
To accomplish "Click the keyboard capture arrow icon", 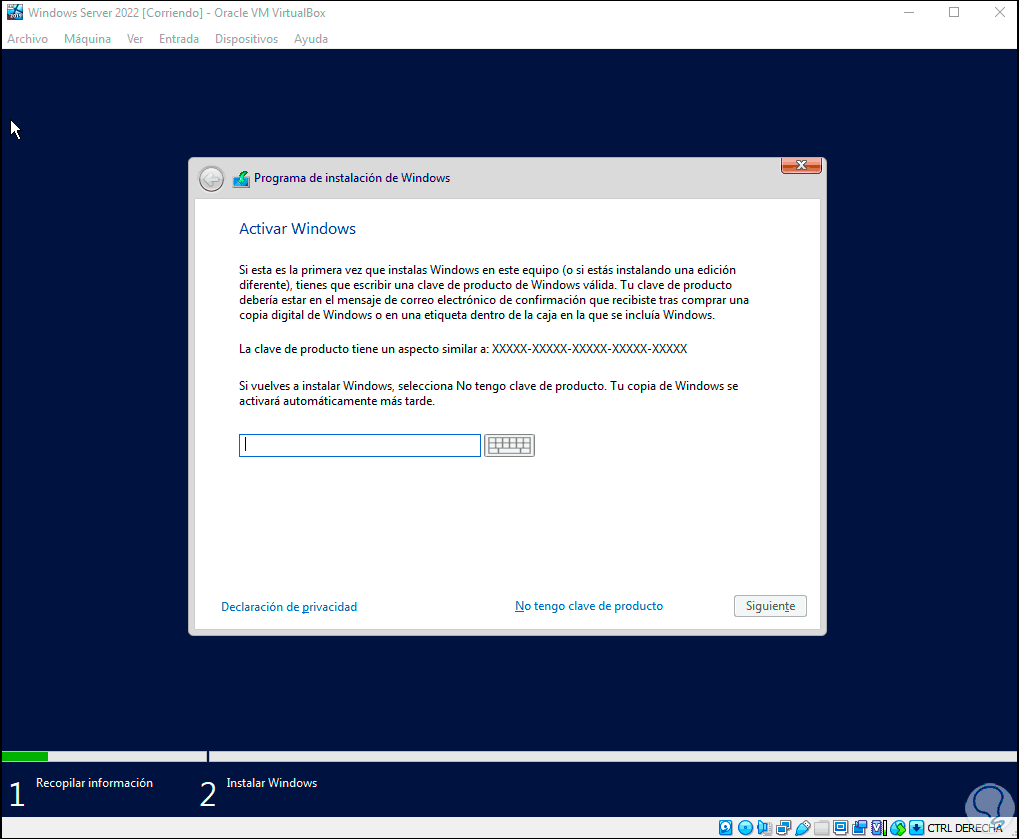I will point(916,827).
